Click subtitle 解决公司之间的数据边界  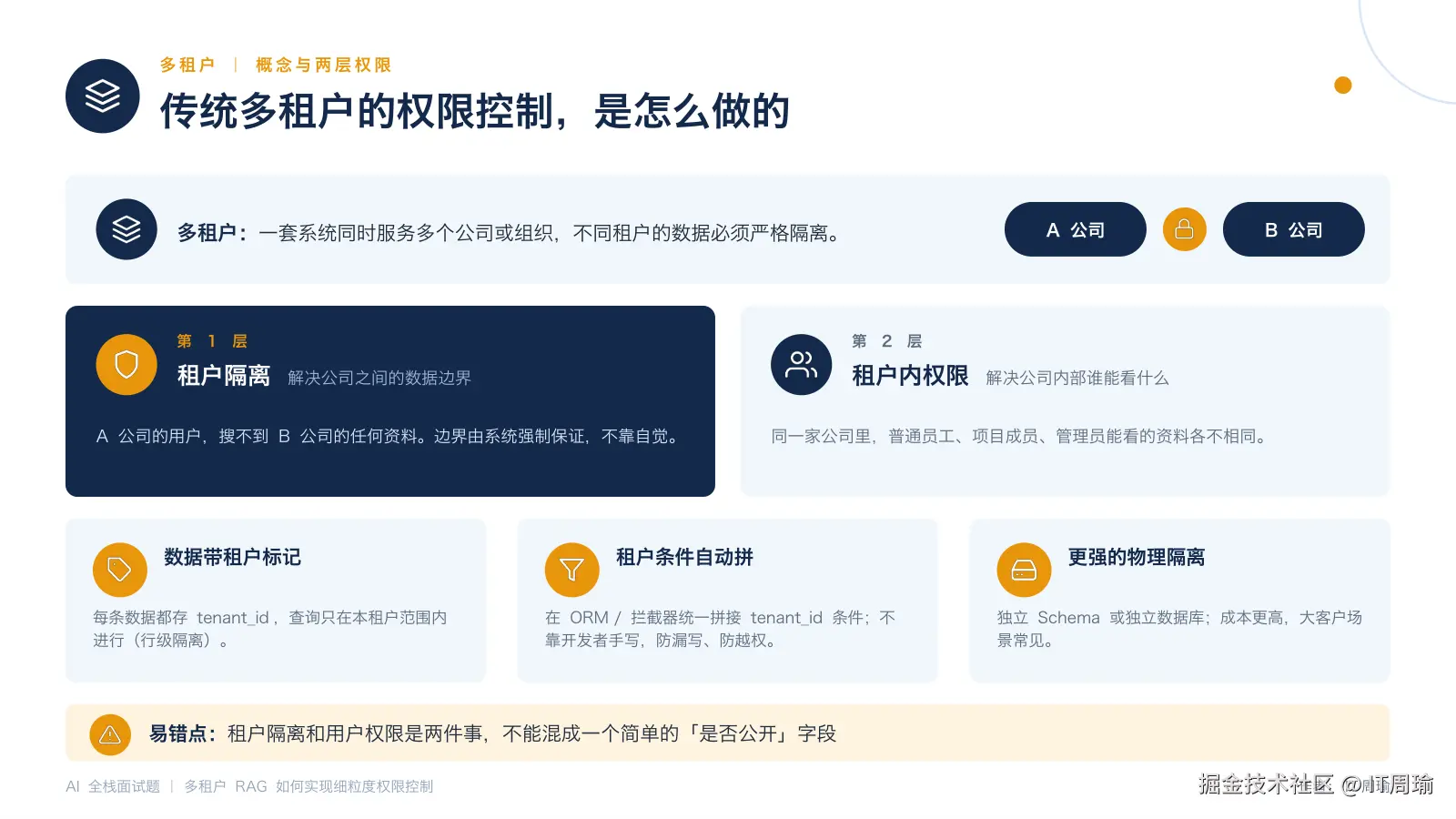pyautogui.click(x=379, y=378)
